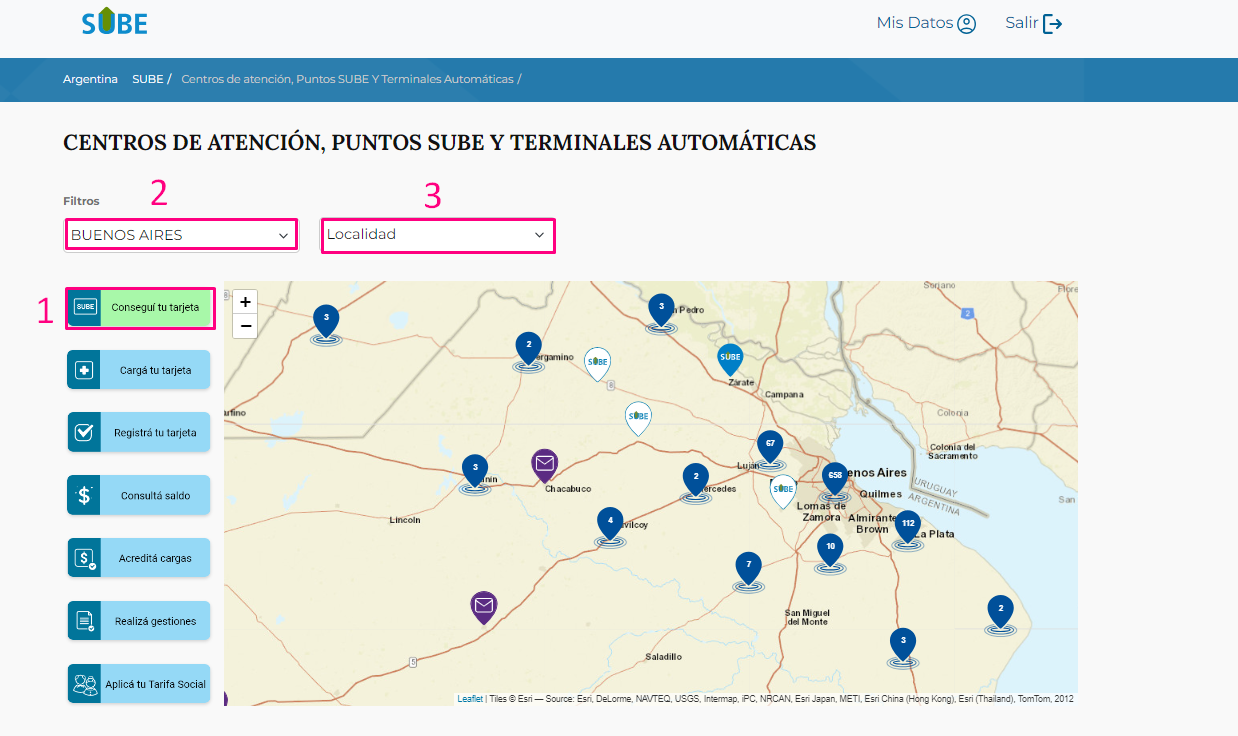This screenshot has height=736, width=1238.
Task: Click the 10 cluster marker on map
Action: [x=829, y=551]
